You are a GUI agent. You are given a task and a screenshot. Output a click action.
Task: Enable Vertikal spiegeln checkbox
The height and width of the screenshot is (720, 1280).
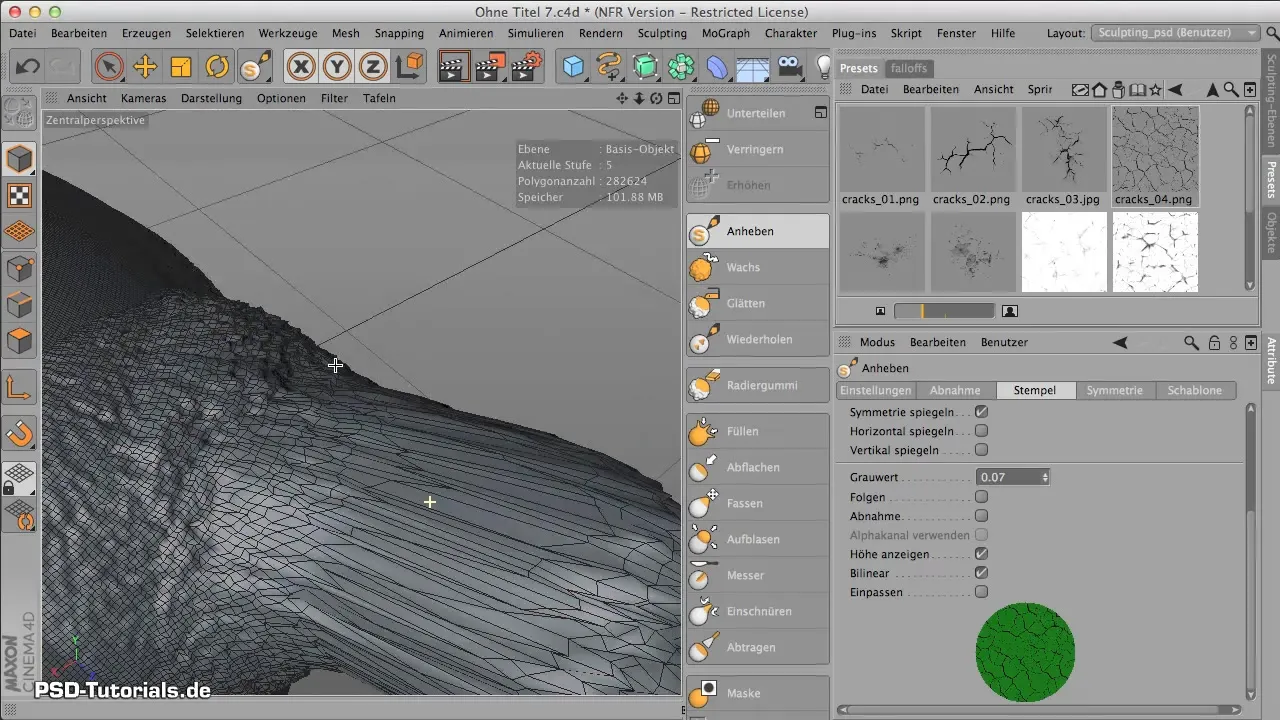pos(981,450)
